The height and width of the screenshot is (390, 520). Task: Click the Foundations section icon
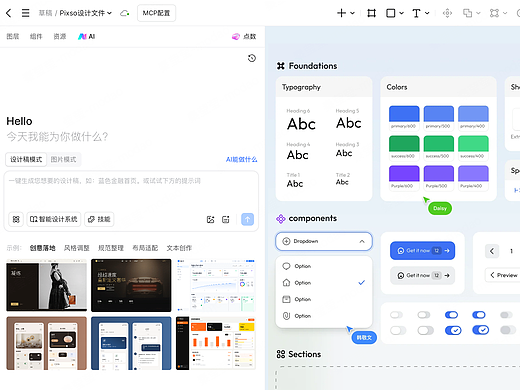281,66
